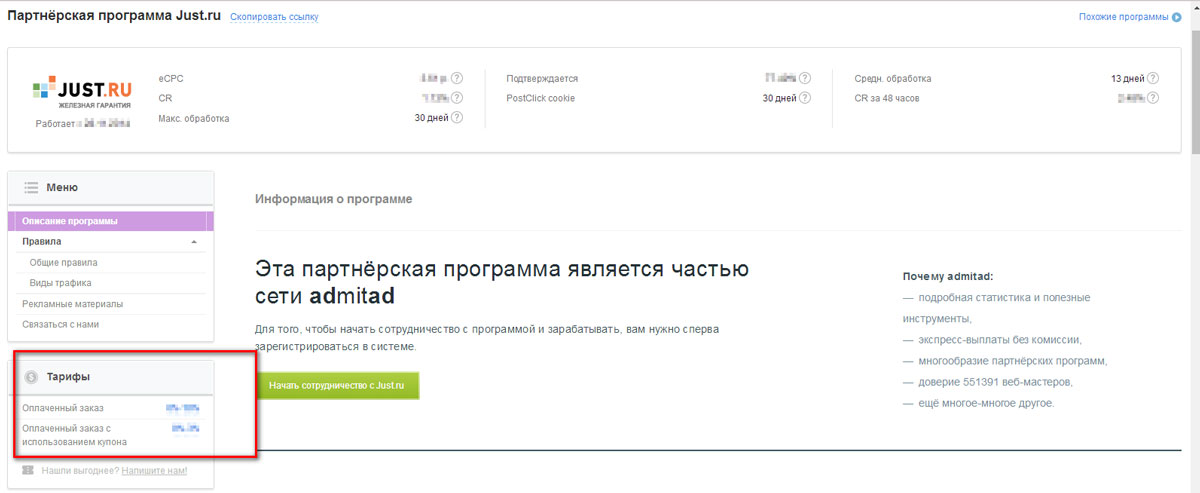Collapse the Правила menu section arrow
Image resolution: width=1200 pixels, height=493 pixels.
click(194, 242)
